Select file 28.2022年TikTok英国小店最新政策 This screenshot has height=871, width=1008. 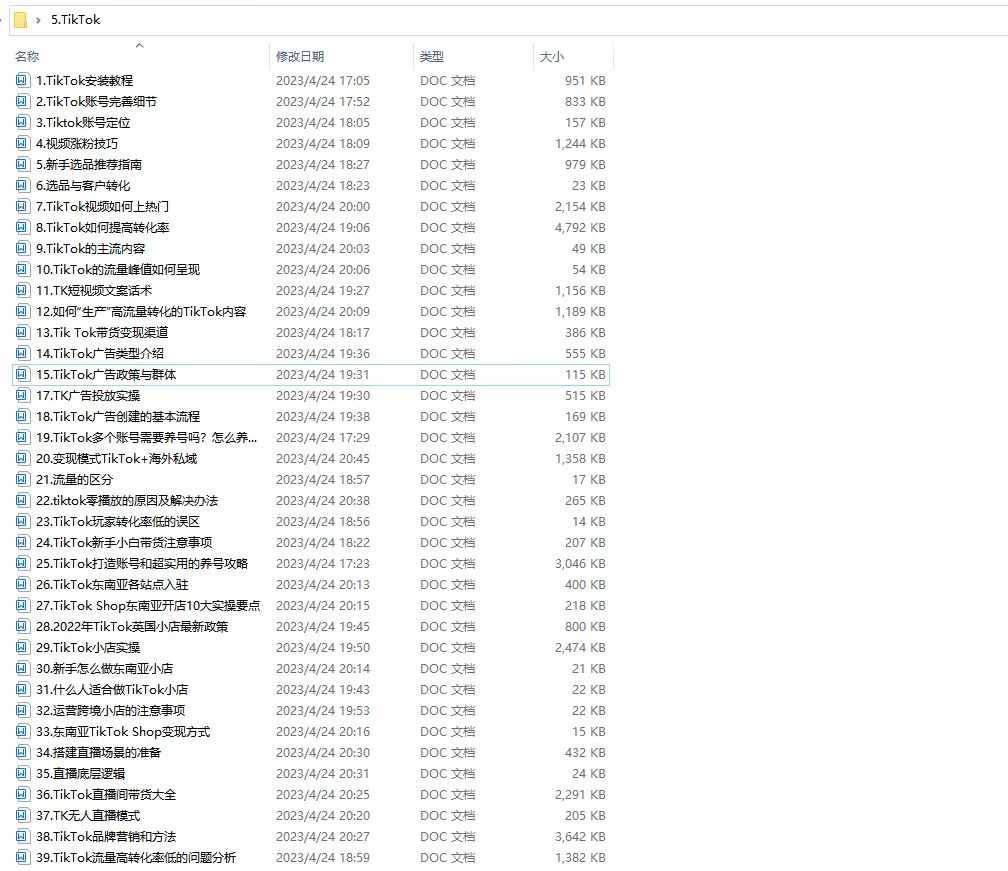[132, 626]
